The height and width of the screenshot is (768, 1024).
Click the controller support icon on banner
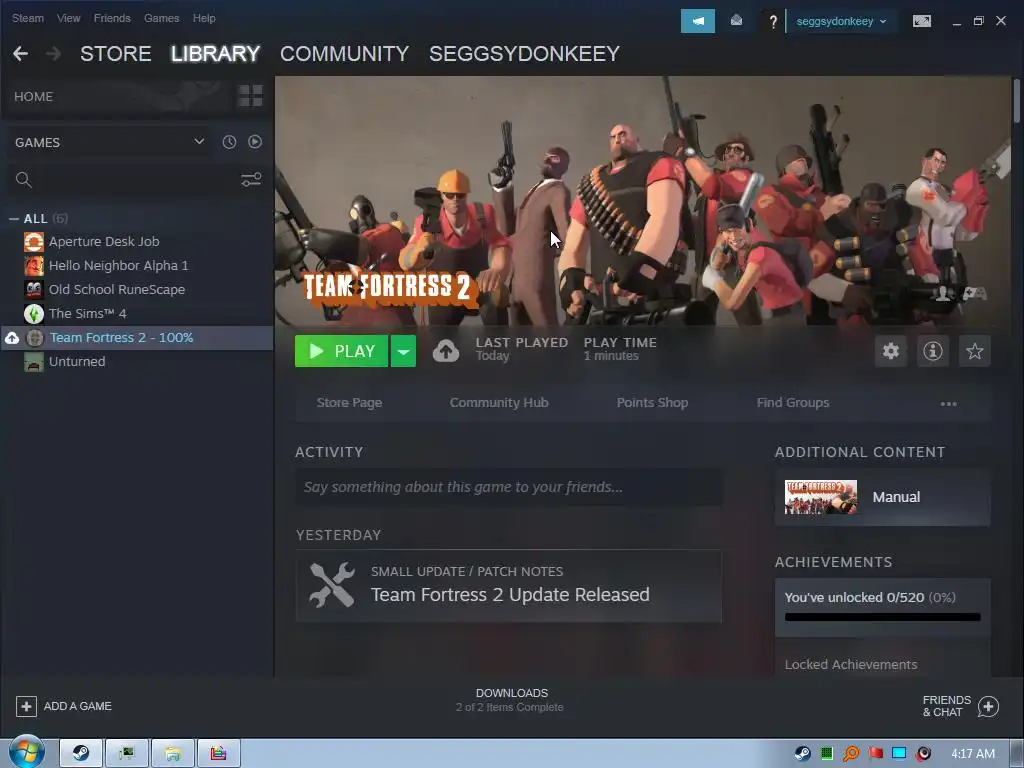974,293
